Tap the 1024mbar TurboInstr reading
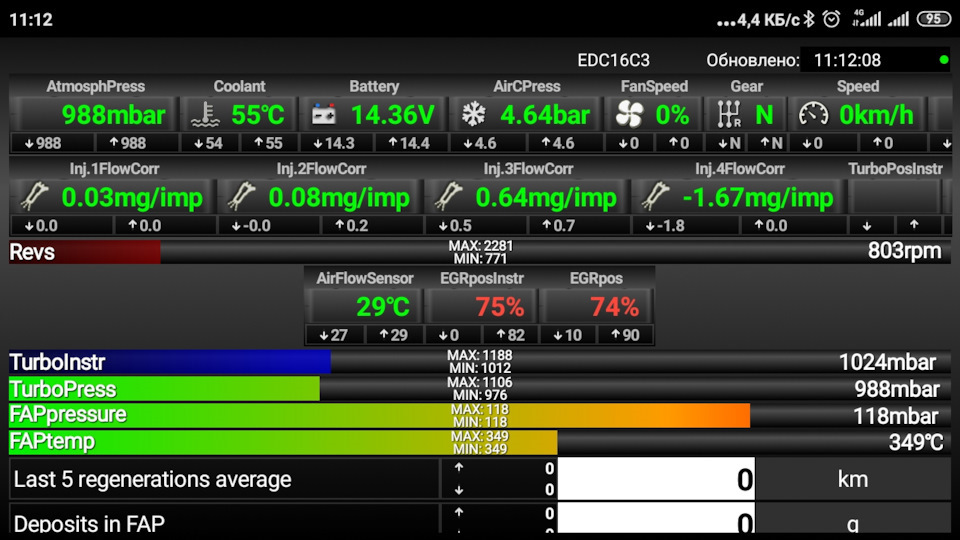 (887, 362)
